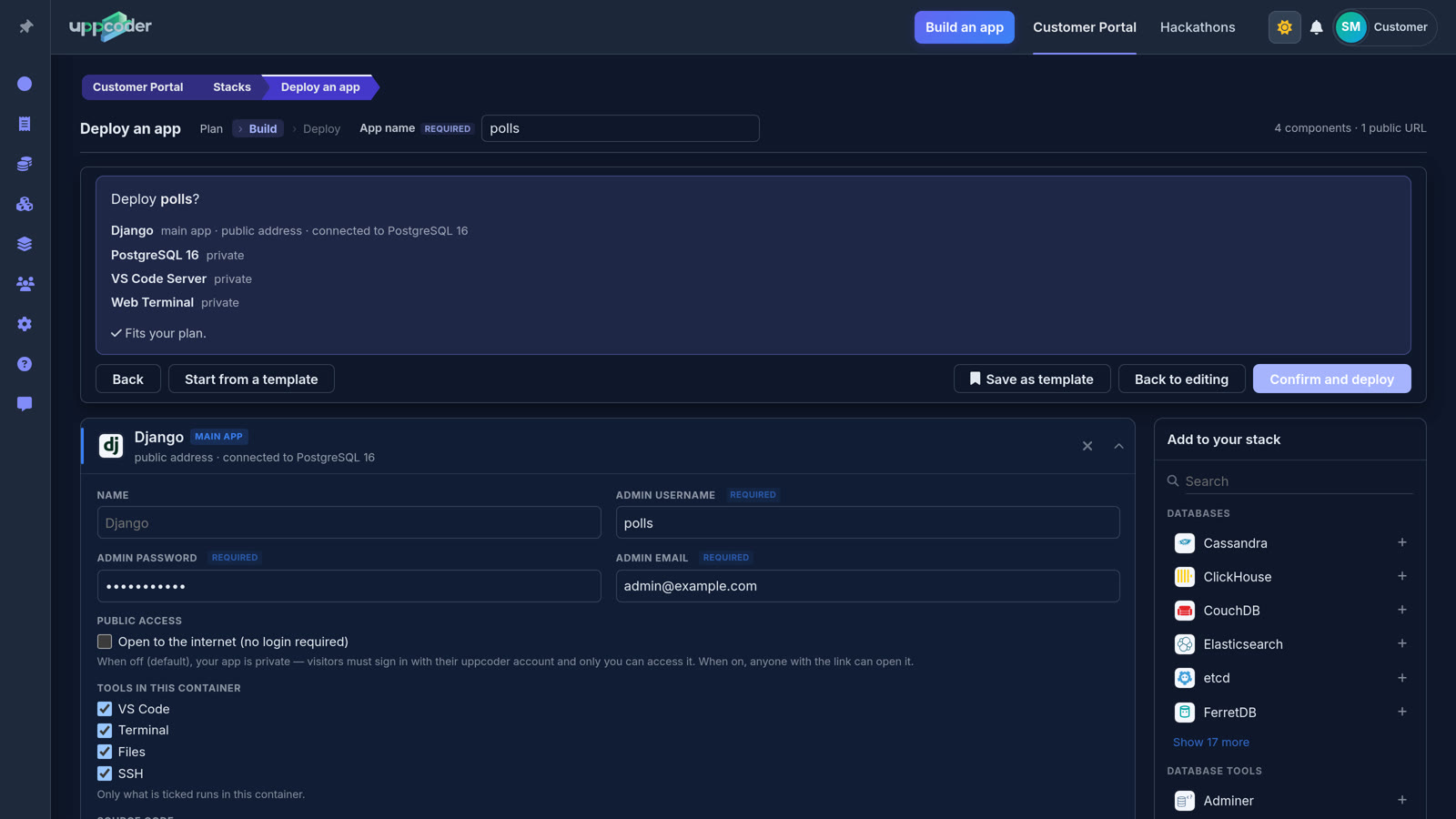Add Cassandra to the stack
Screen dimensions: 1456x819
tap(1401, 542)
